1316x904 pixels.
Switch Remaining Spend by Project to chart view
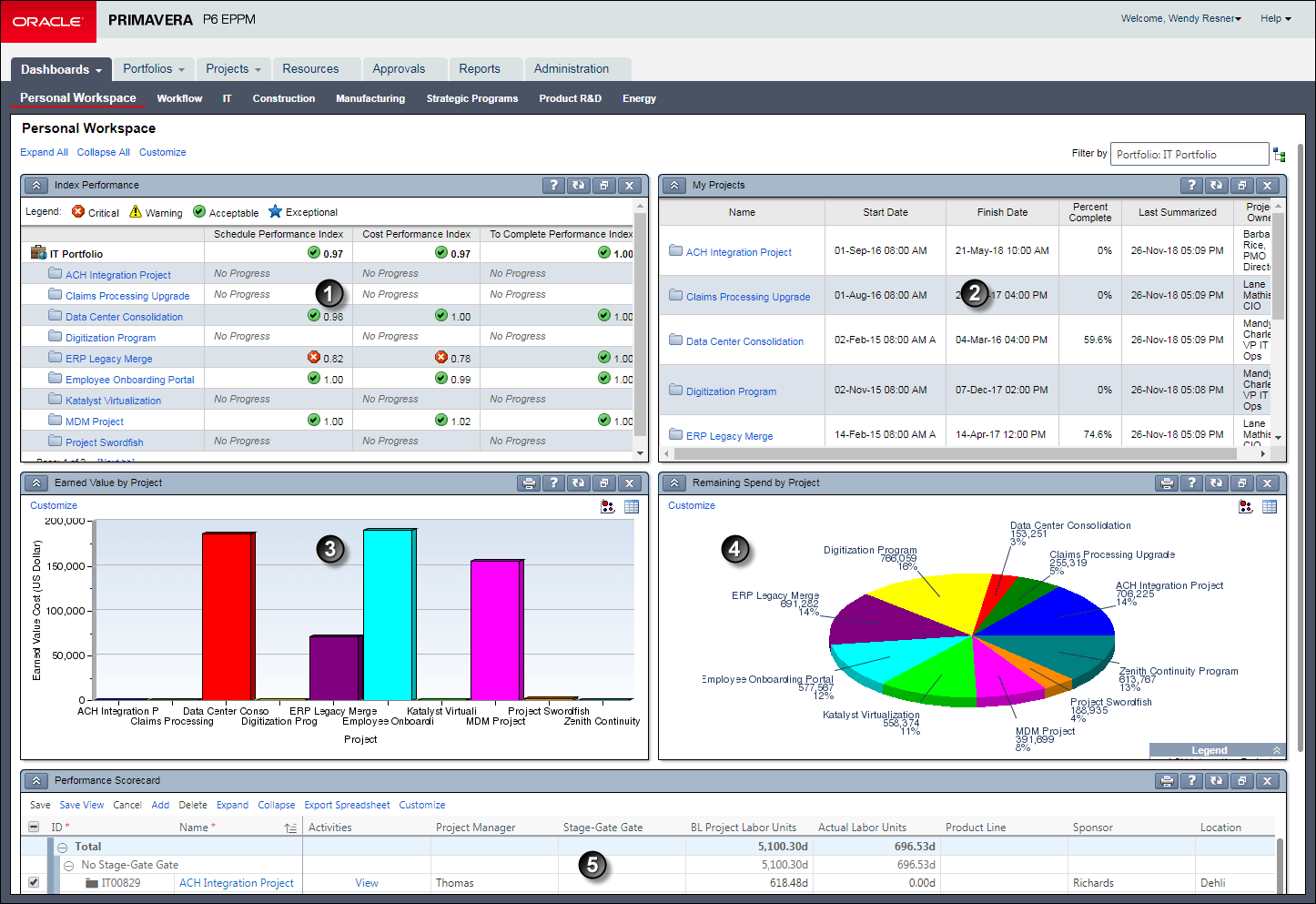click(1246, 506)
